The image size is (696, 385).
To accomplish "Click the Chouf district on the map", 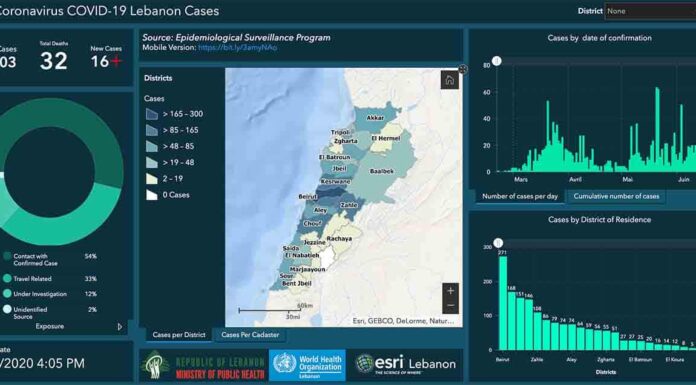I will point(312,224).
